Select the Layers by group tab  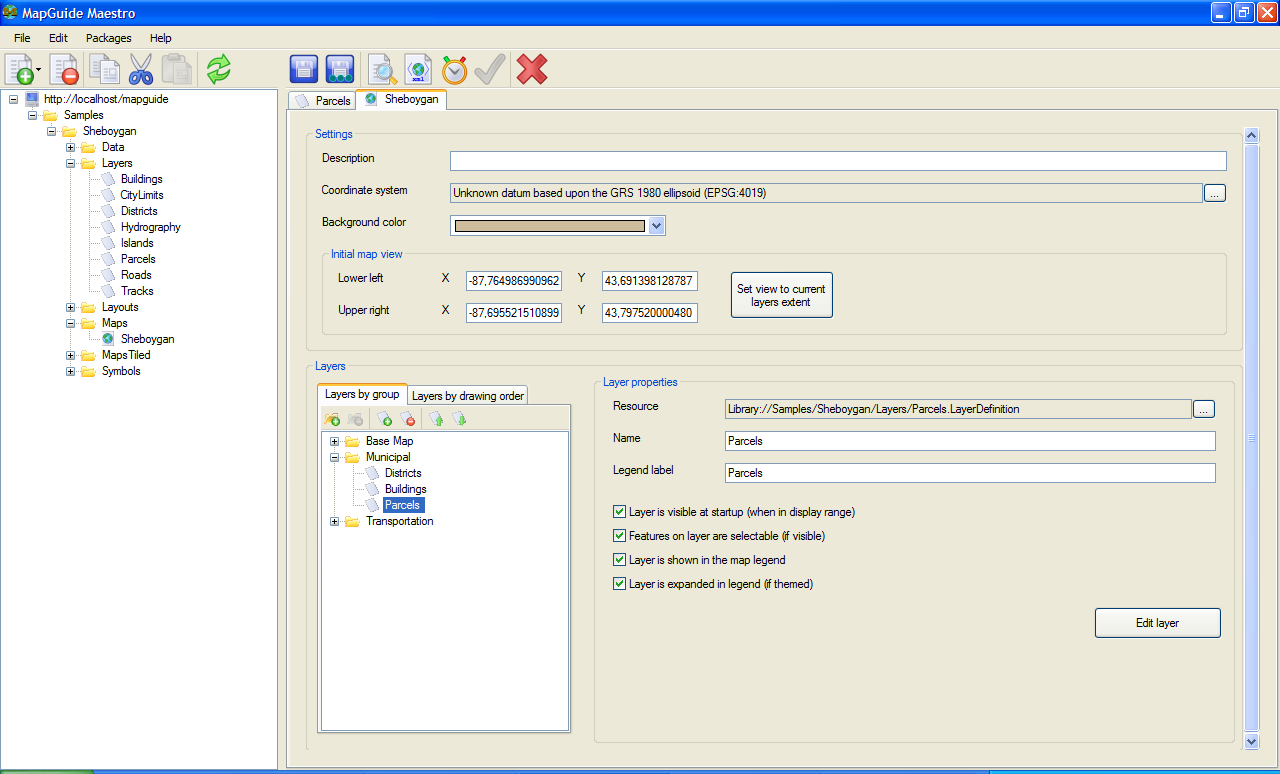(x=362, y=394)
